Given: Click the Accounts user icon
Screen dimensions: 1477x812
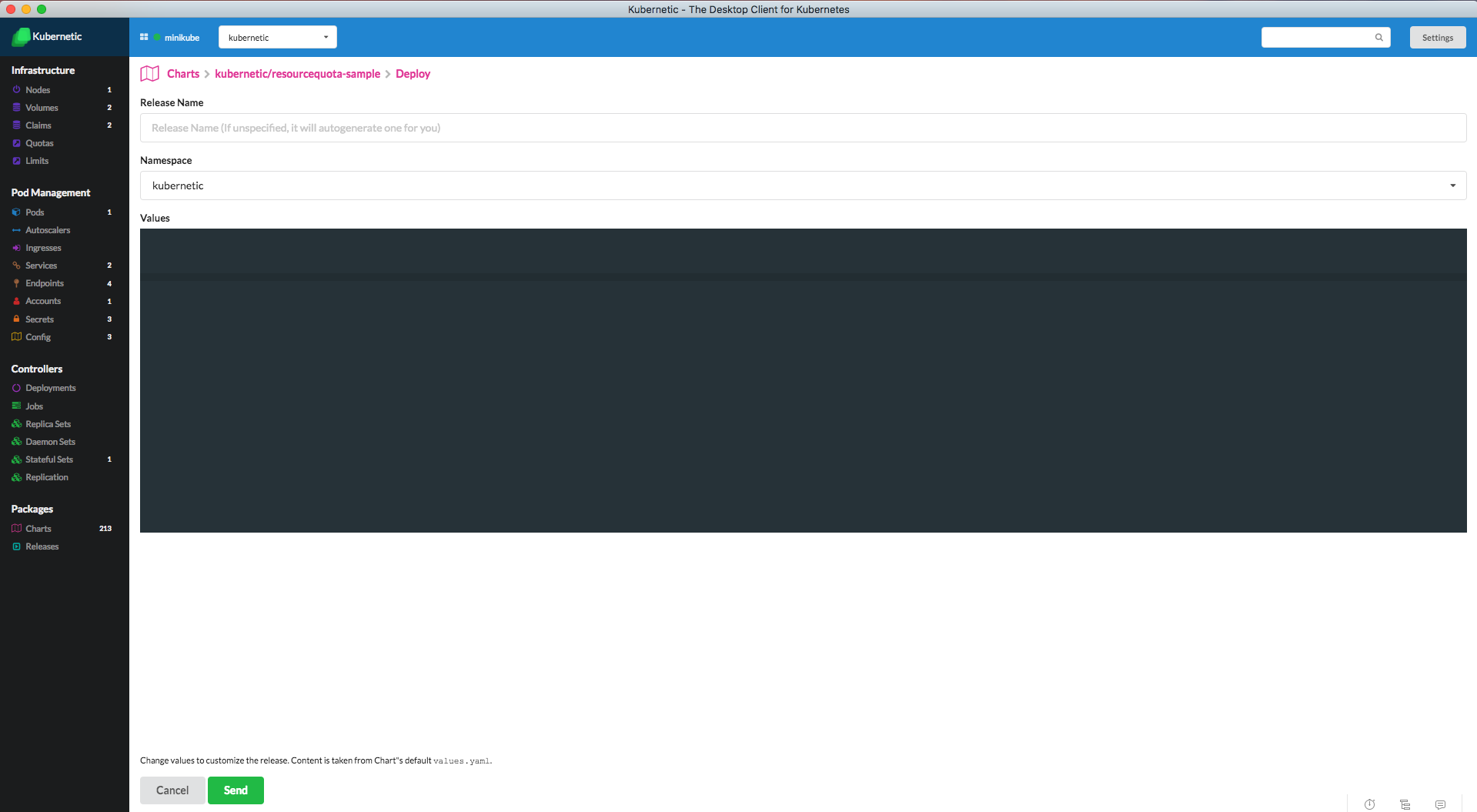Looking at the screenshot, I should [16, 301].
